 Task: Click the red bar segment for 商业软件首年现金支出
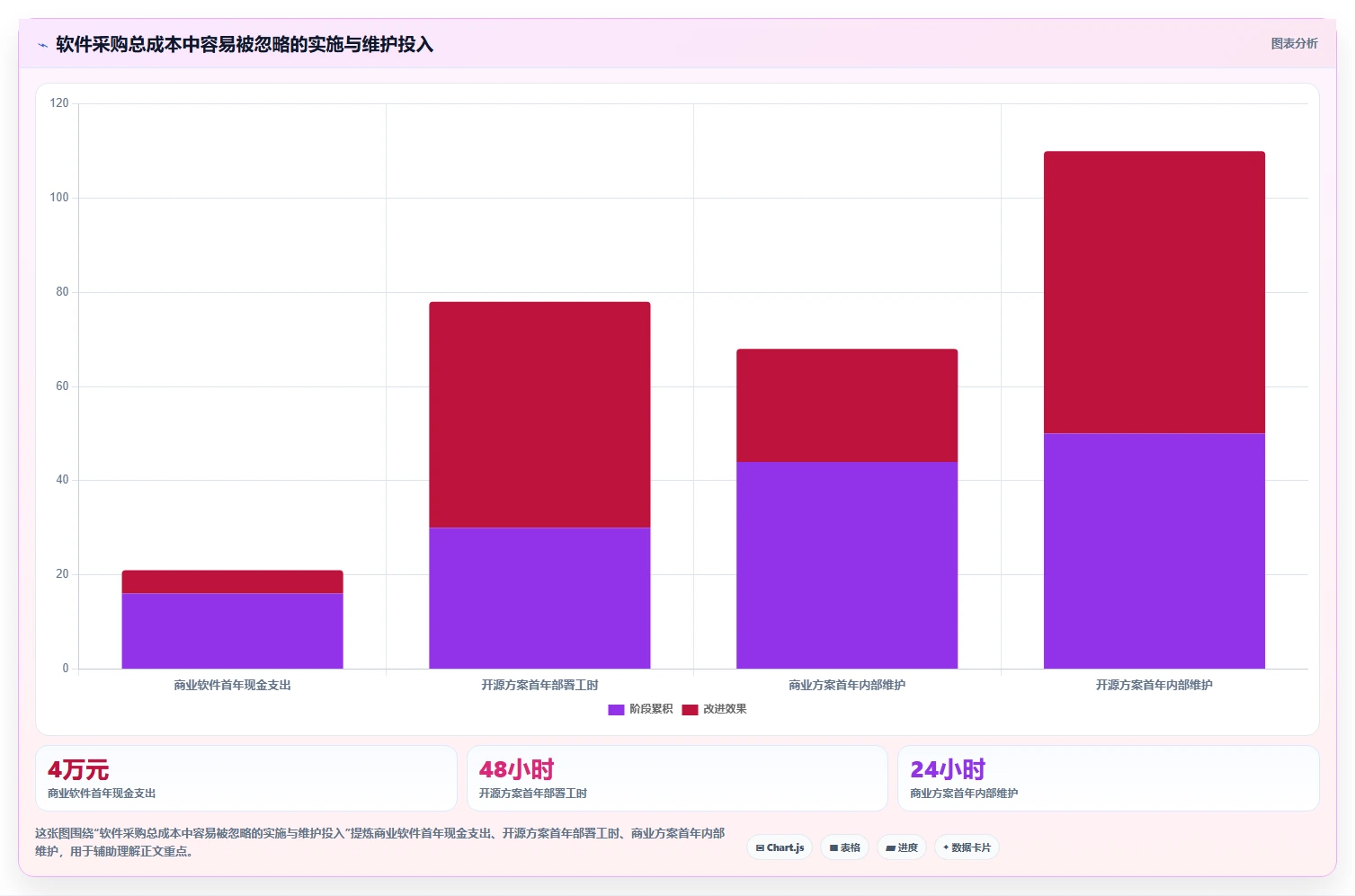coord(232,582)
